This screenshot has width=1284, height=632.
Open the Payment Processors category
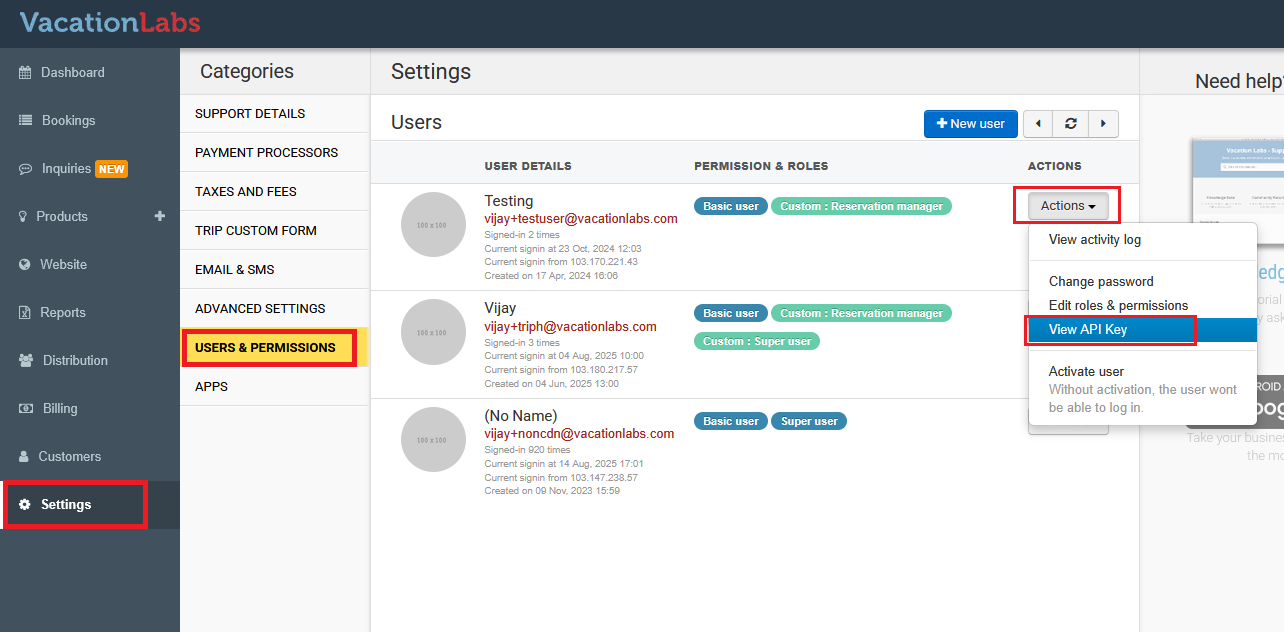pyautogui.click(x=266, y=153)
